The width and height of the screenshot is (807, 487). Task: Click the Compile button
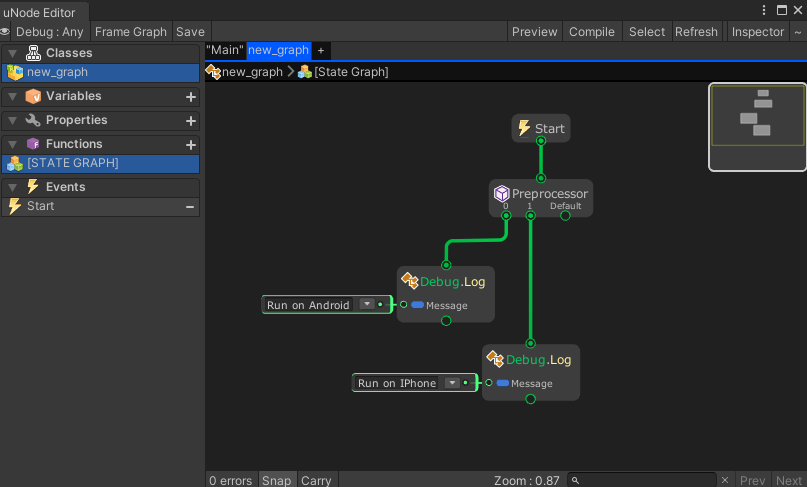[x=592, y=32]
